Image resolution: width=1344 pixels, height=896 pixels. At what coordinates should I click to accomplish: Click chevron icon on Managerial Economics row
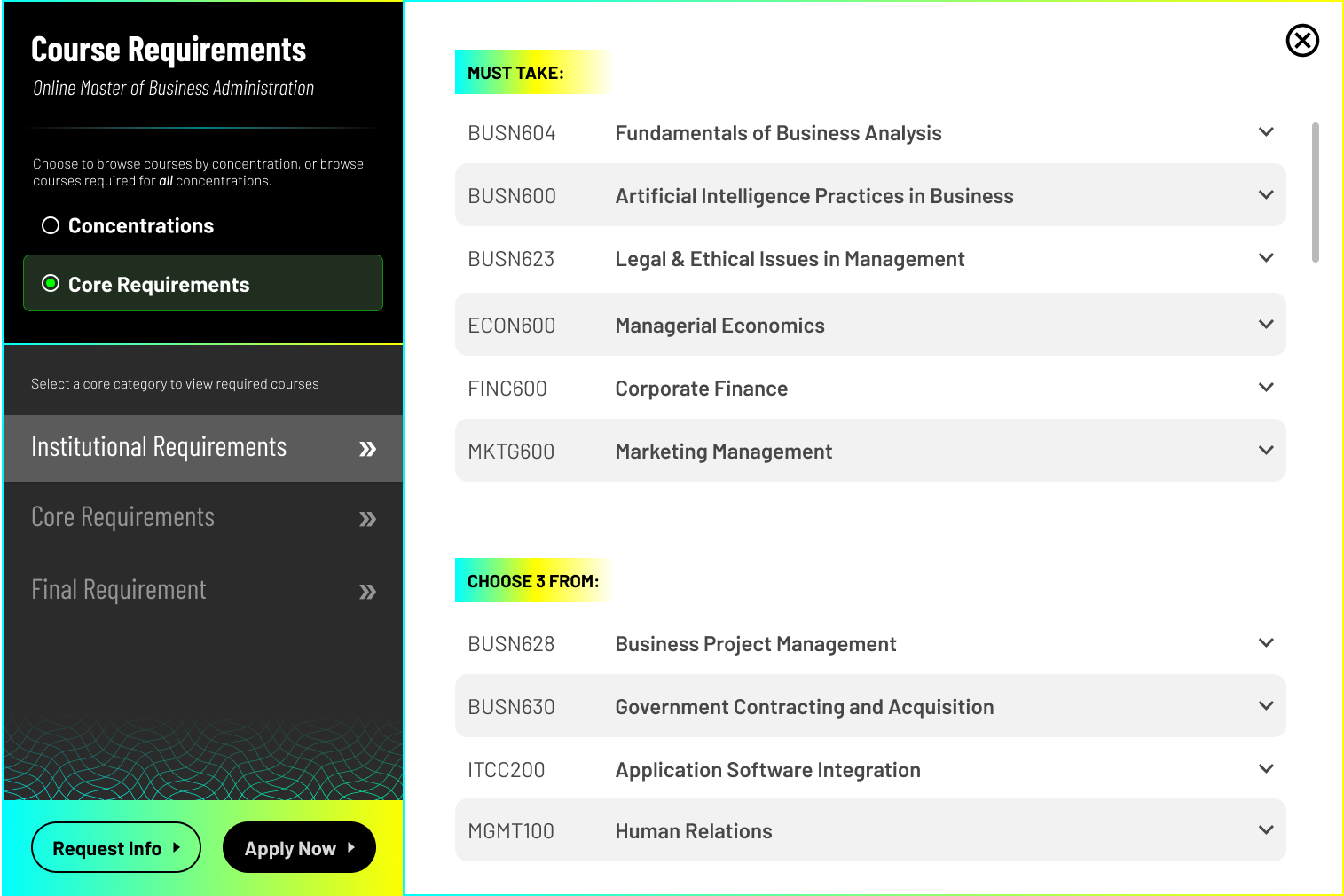pos(1266,325)
